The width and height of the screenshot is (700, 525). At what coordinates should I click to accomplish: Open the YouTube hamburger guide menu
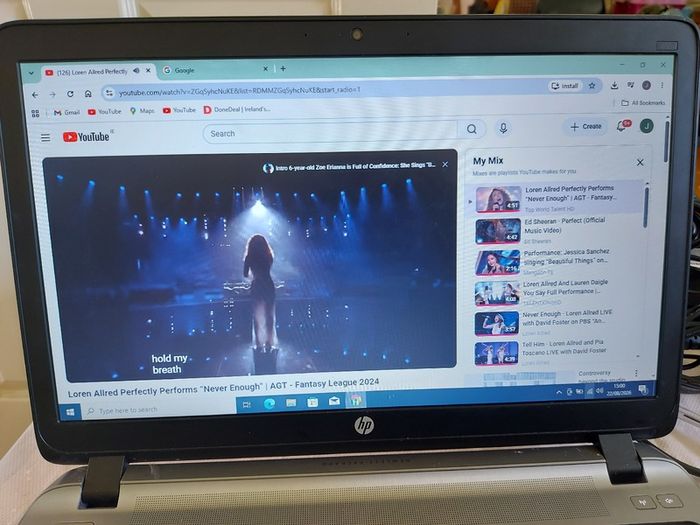[x=46, y=138]
